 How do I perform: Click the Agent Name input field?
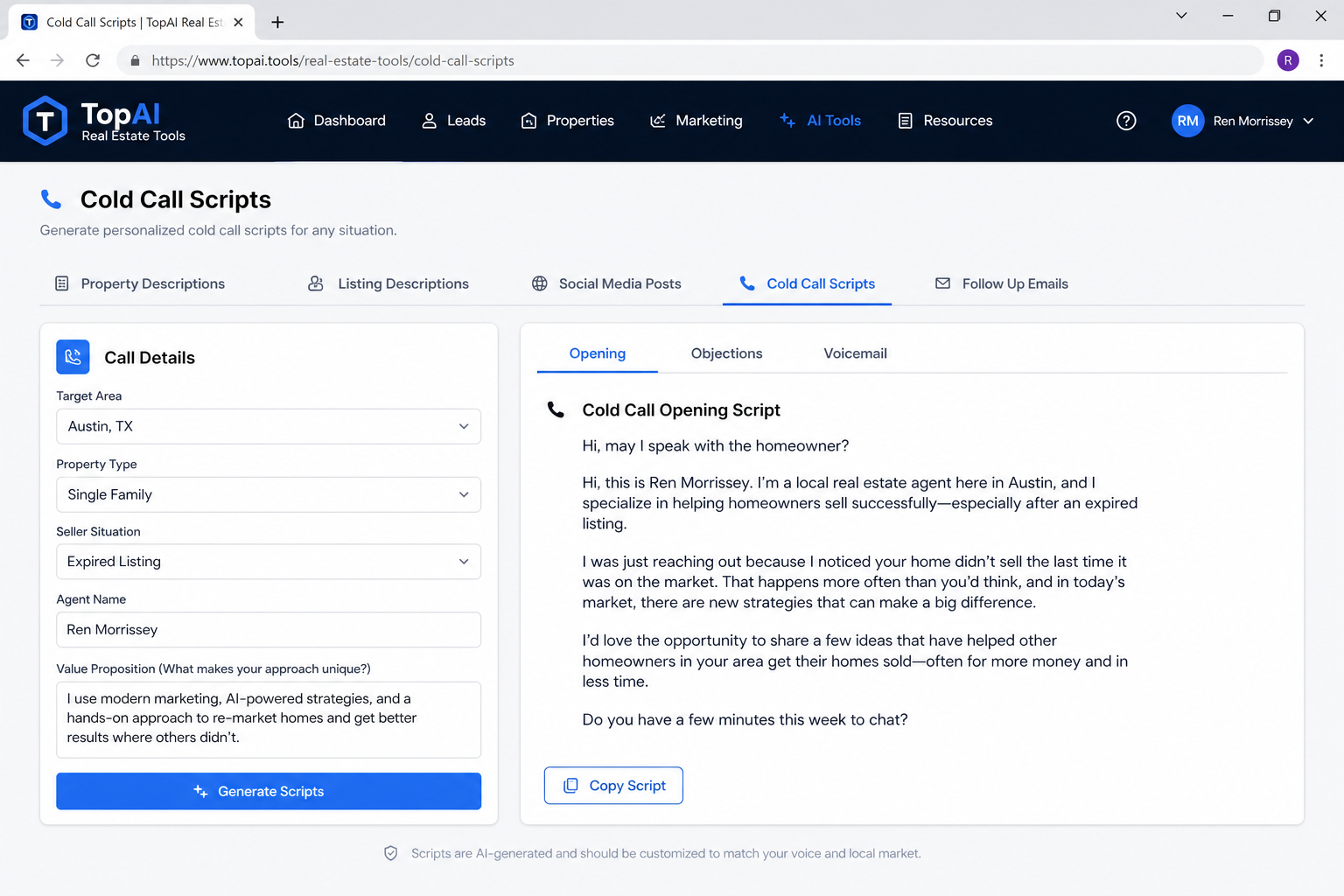[x=269, y=630]
